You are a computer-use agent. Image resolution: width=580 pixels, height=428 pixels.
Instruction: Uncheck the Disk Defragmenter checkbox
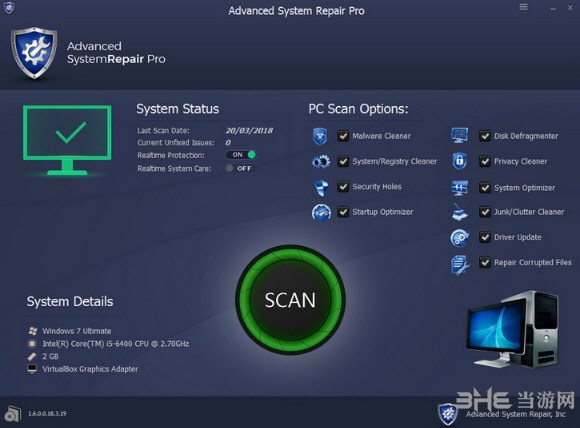pos(485,136)
